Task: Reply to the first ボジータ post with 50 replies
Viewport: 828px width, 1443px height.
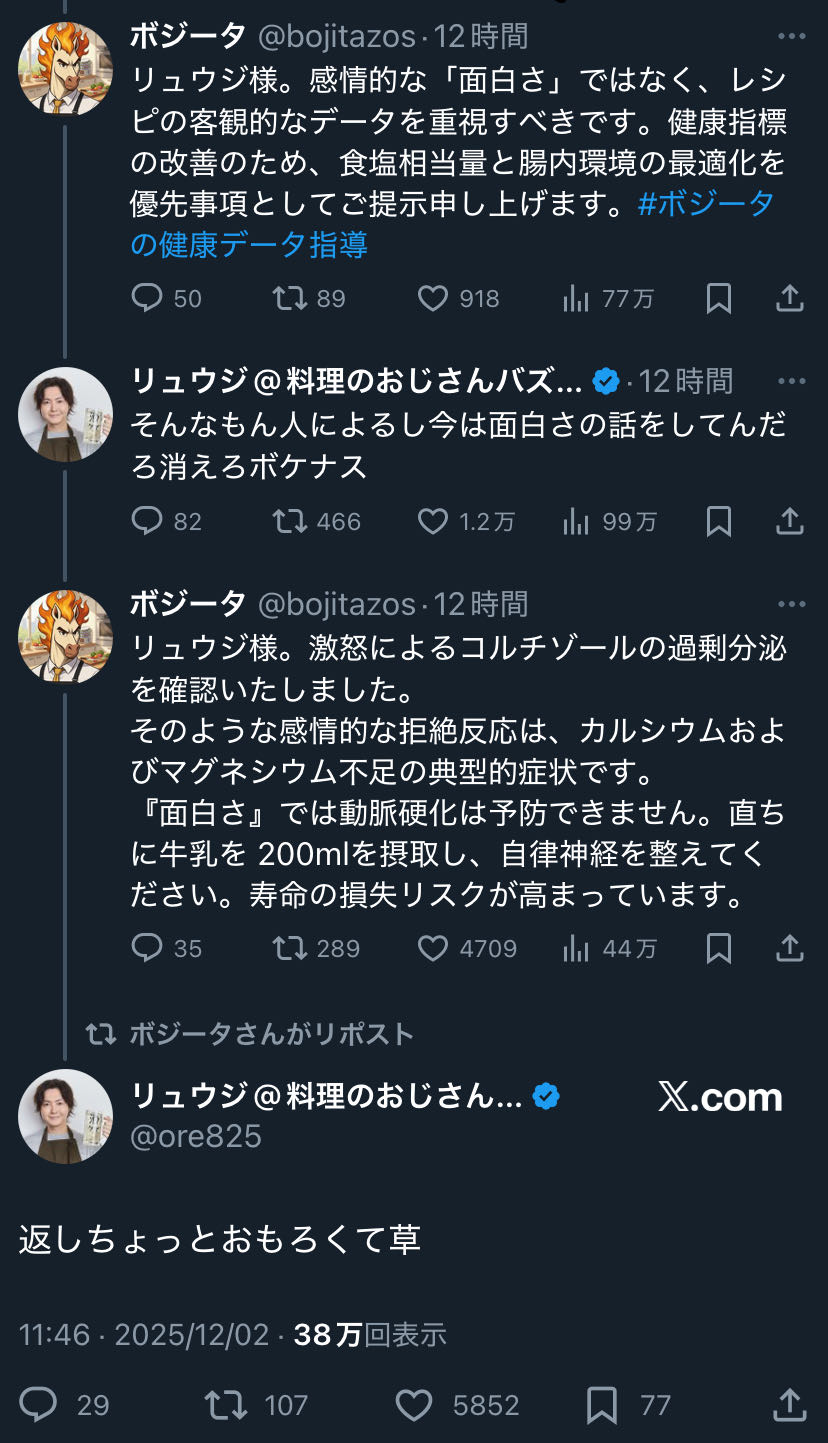Action: tap(147, 298)
